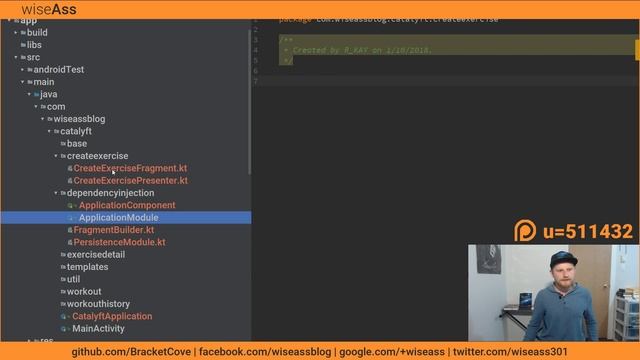
Task: Click the project tree vertical scrollbar
Action: 249,102
